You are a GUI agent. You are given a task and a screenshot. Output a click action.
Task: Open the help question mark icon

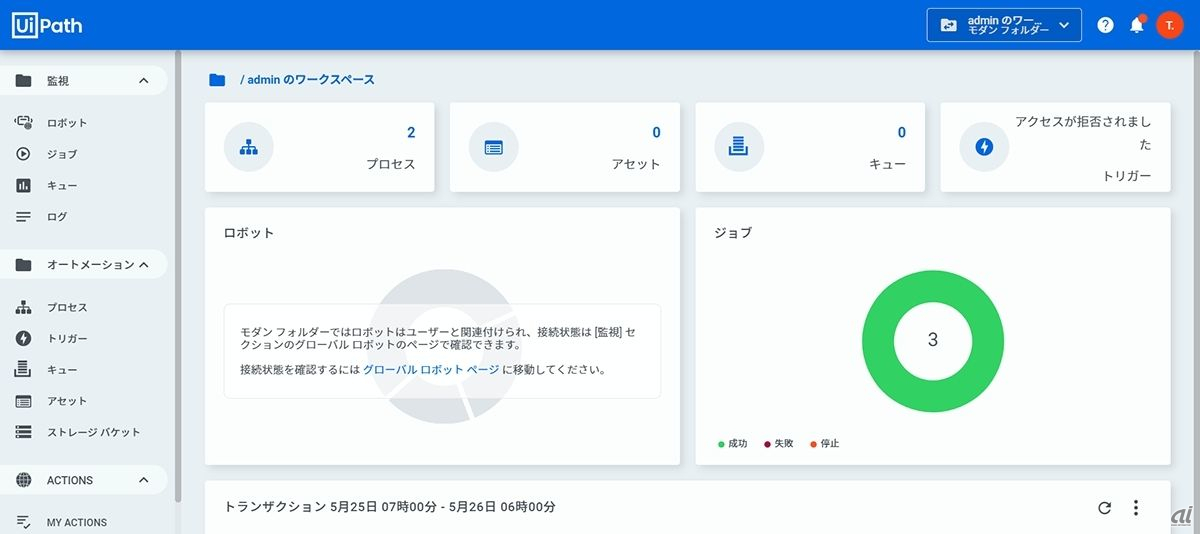pos(1105,25)
